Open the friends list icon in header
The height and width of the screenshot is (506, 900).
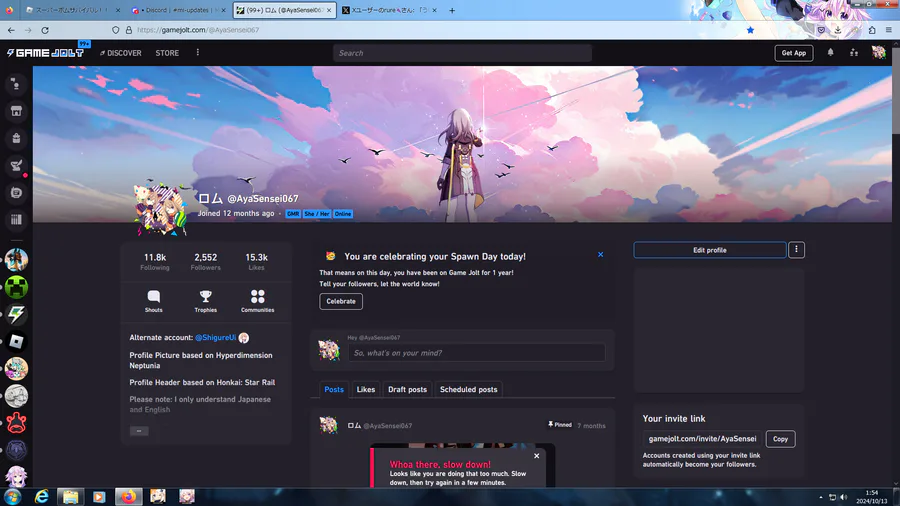(x=854, y=52)
